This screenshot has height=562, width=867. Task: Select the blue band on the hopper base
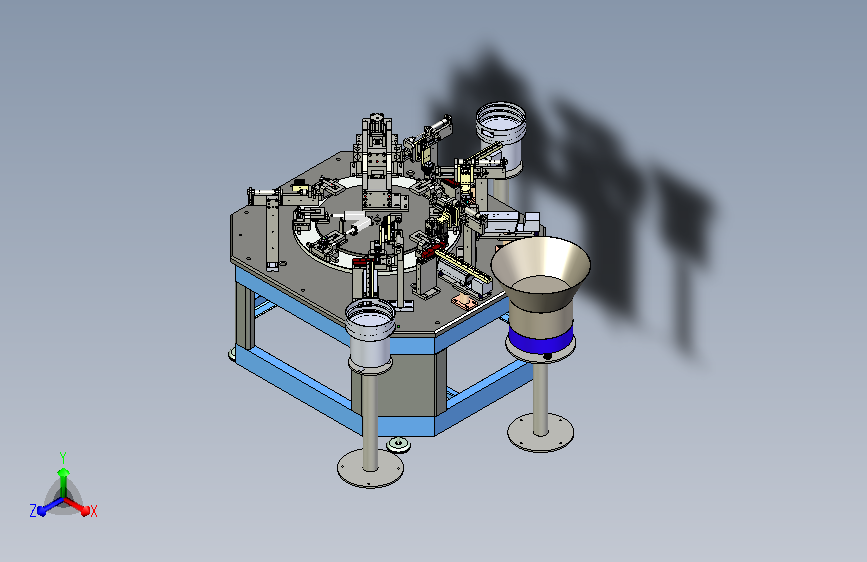pyautogui.click(x=541, y=340)
